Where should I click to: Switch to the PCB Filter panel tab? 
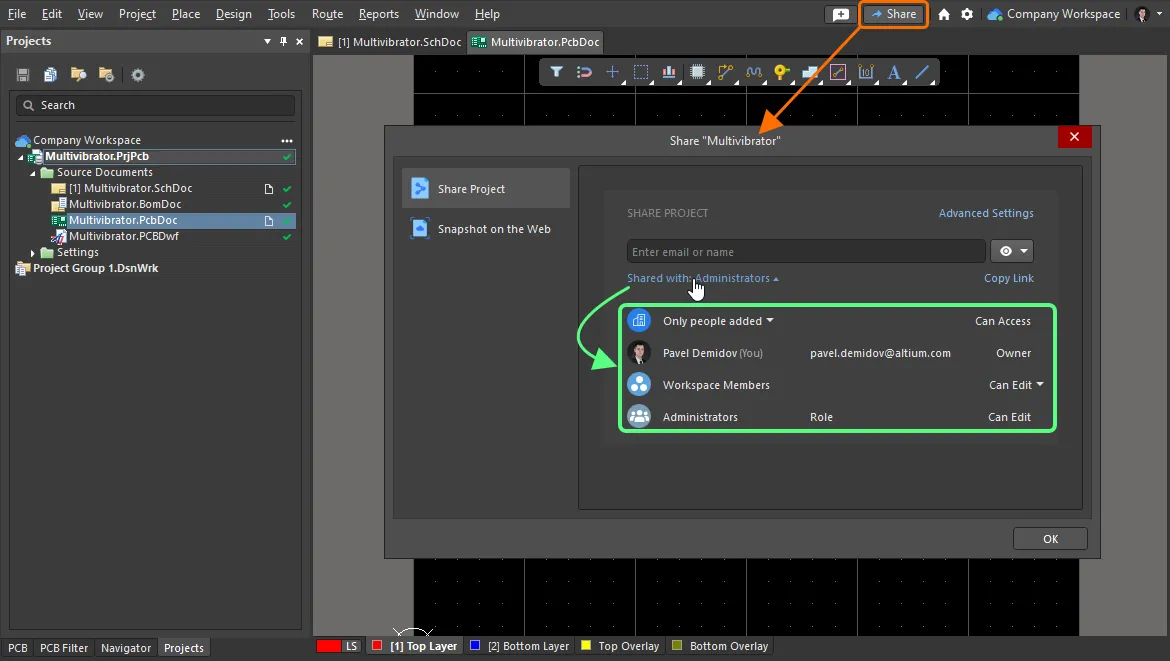pyautogui.click(x=63, y=648)
